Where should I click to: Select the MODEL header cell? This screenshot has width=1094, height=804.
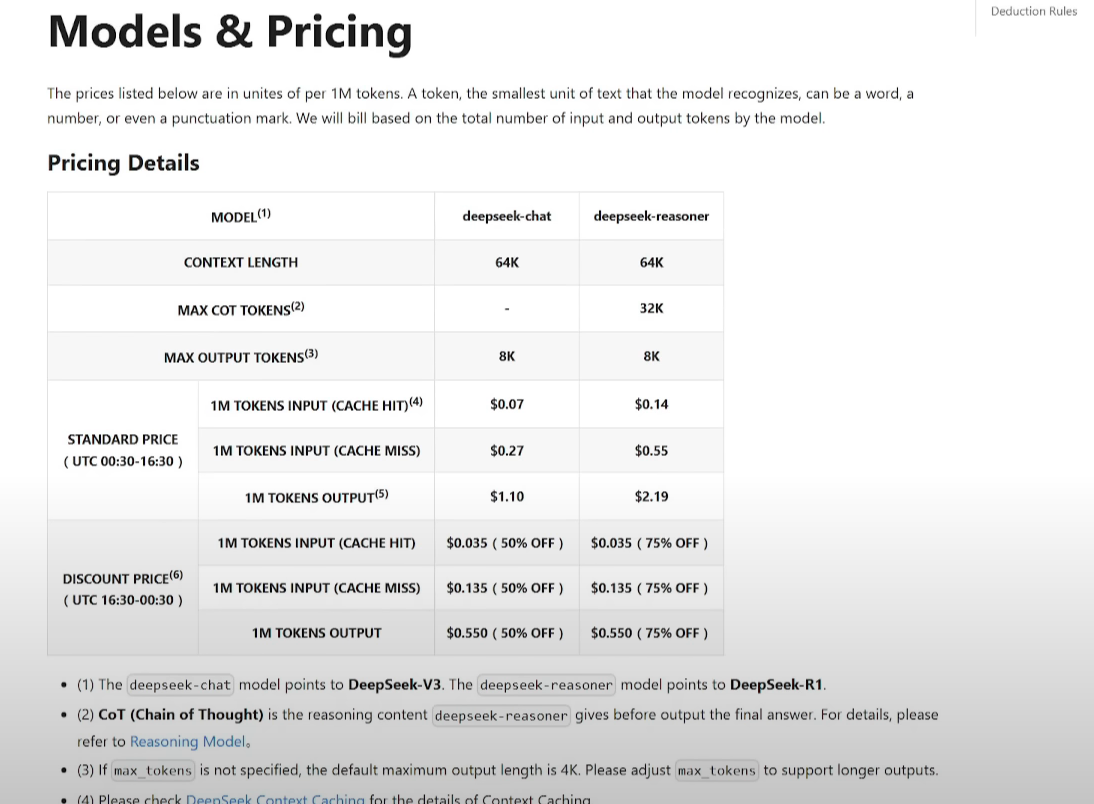pos(240,216)
